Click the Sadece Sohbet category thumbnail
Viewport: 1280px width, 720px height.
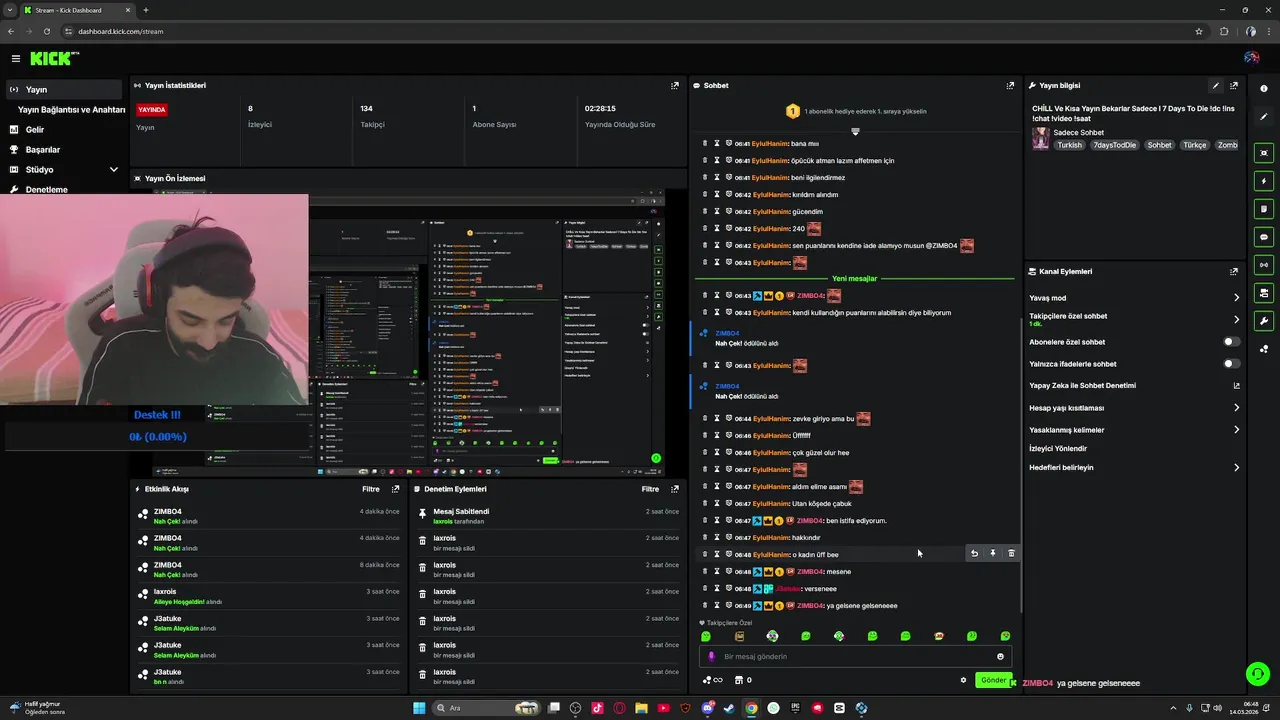click(1041, 138)
